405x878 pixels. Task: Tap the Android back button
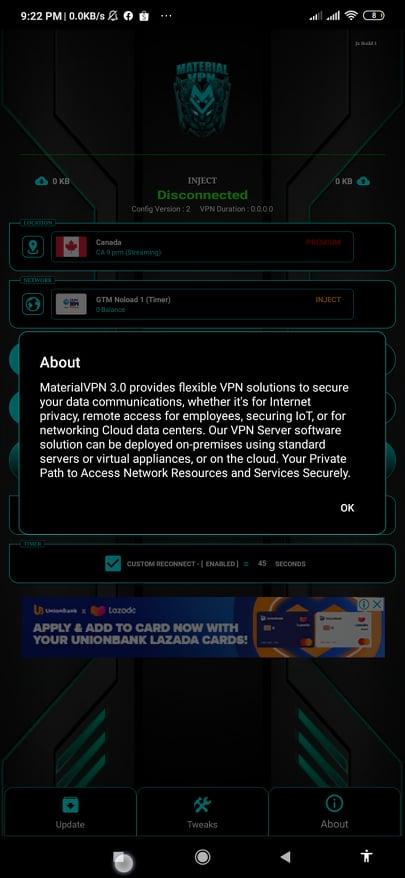click(285, 856)
